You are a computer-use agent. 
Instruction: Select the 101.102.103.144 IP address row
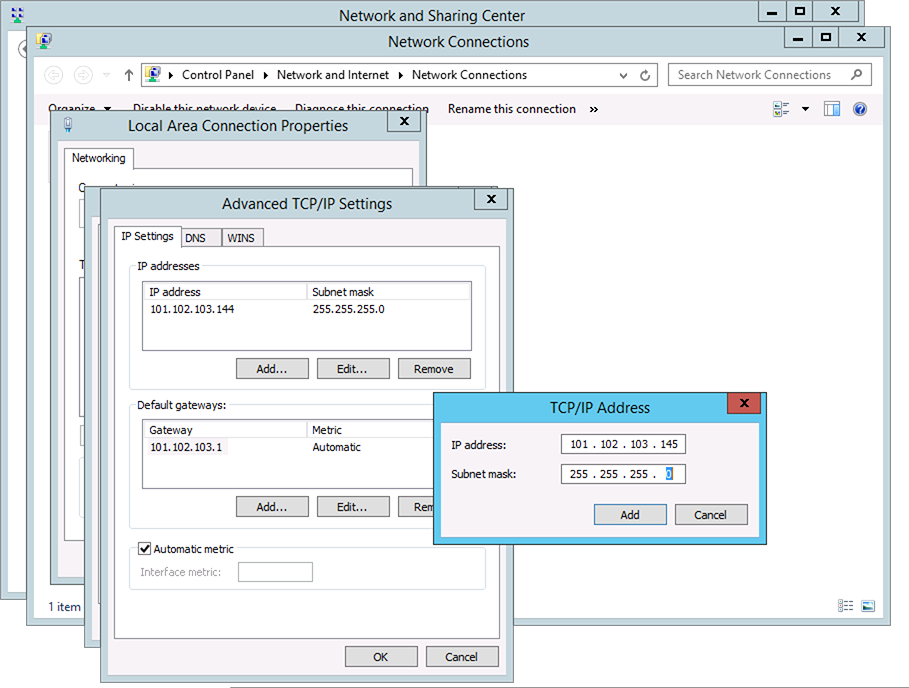click(x=192, y=309)
